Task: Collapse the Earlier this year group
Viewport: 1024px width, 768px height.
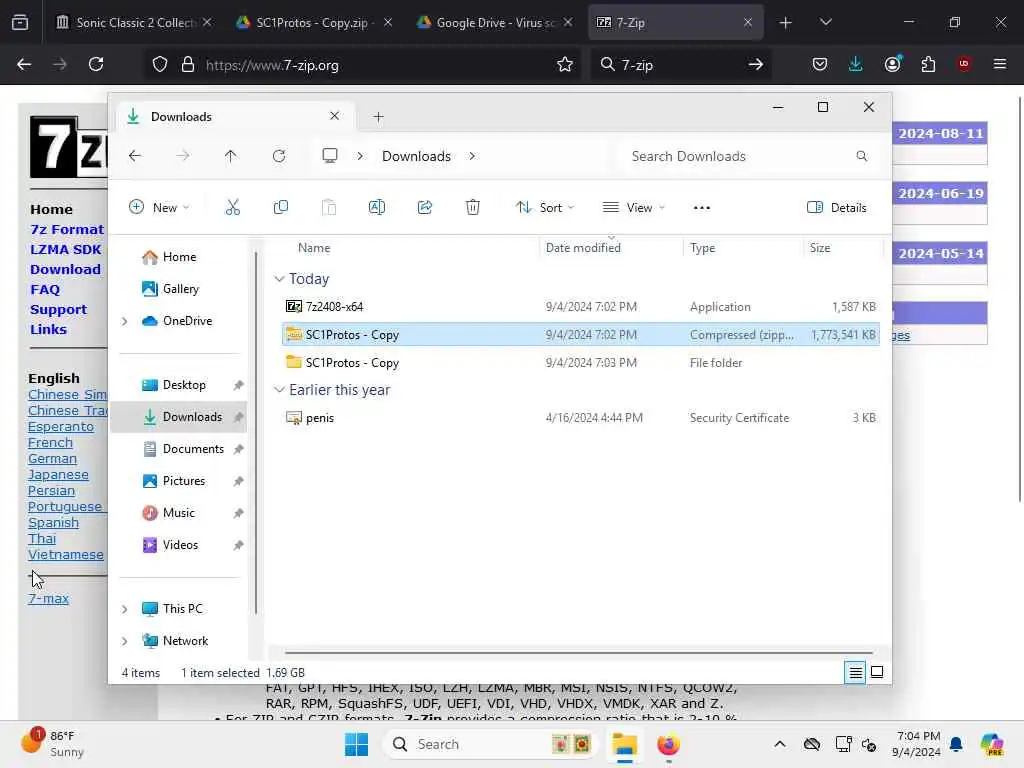Action: click(279, 390)
